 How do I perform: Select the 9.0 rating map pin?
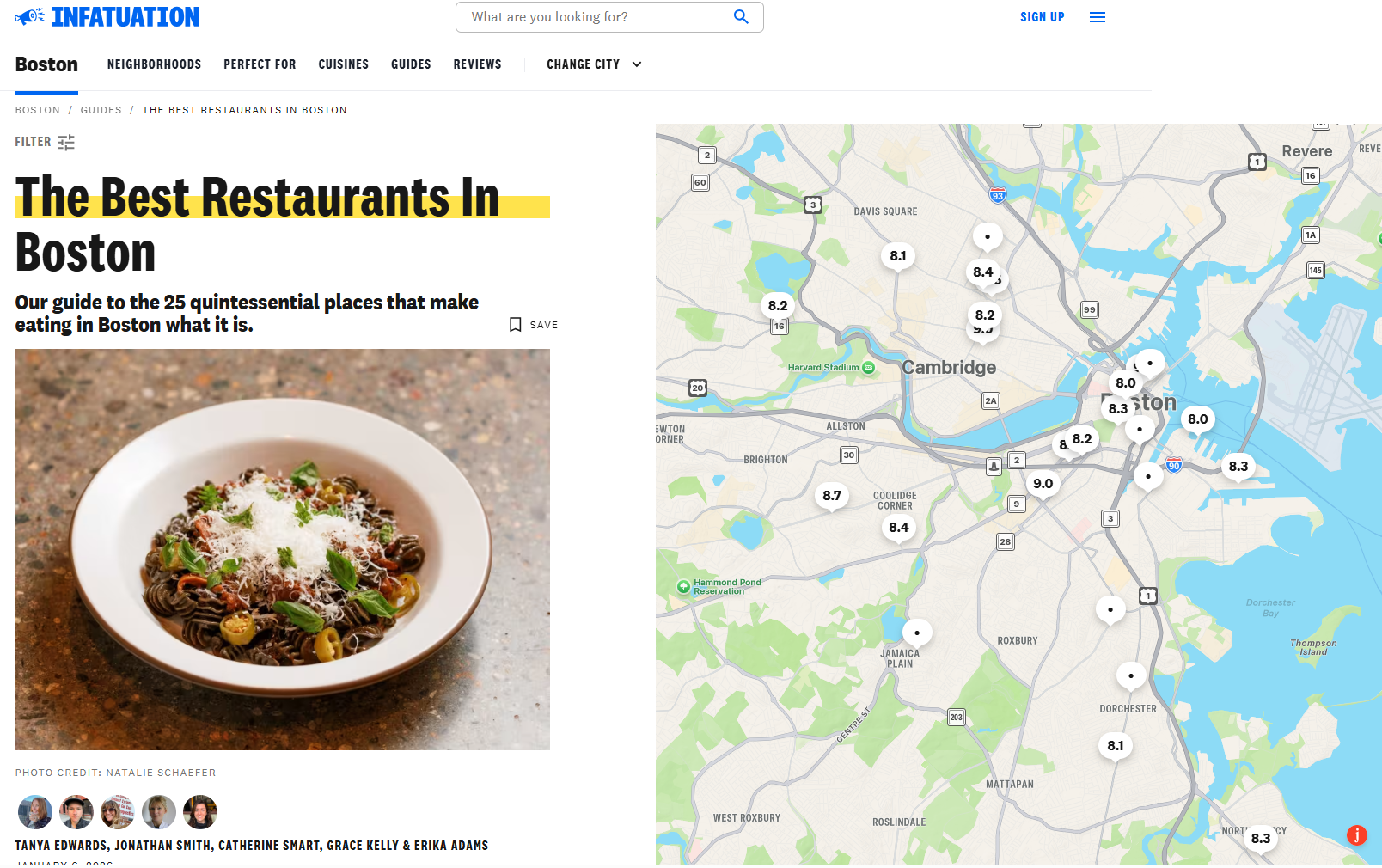1043,484
